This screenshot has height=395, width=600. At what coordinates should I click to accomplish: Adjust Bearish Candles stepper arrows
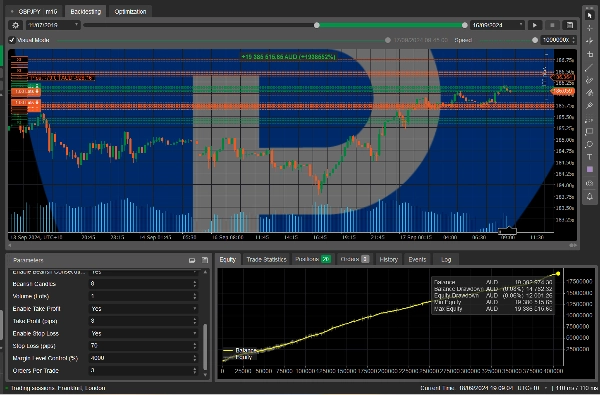tap(195, 284)
